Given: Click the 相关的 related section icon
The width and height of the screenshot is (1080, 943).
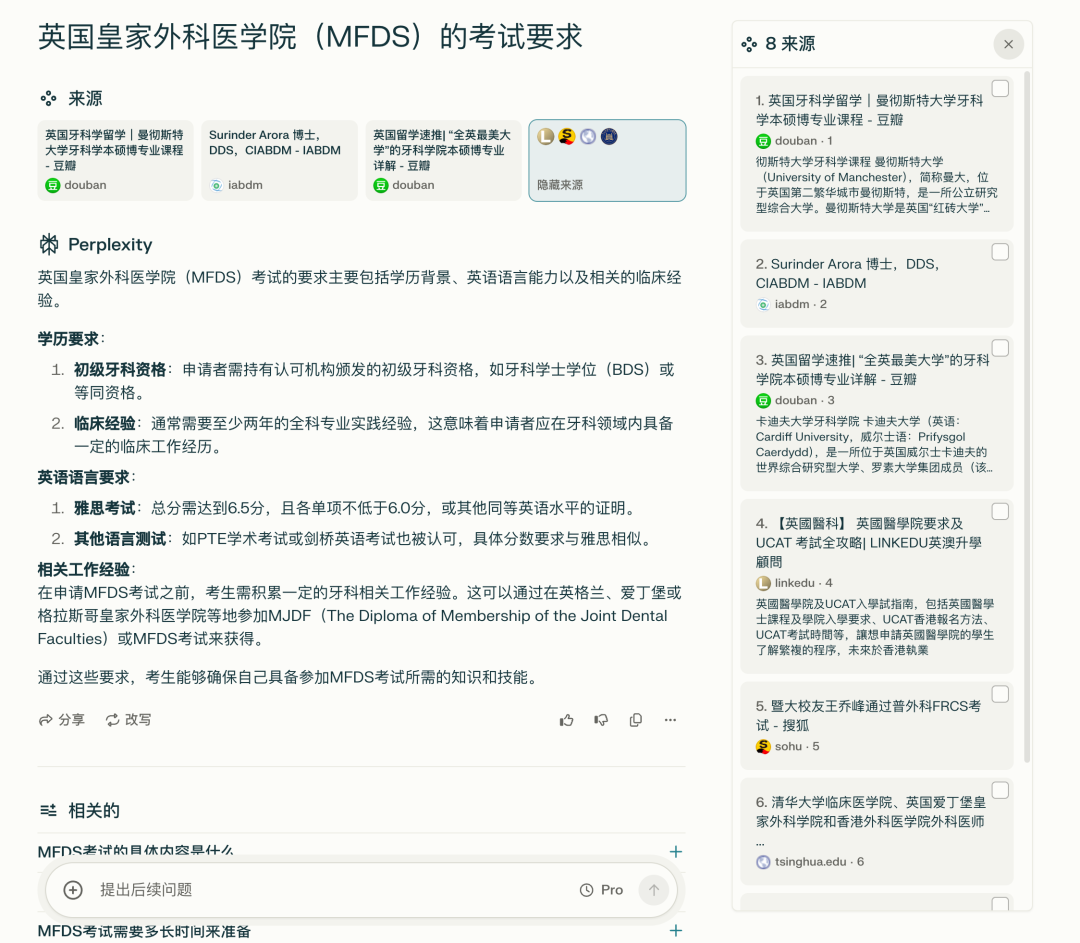Looking at the screenshot, I should click(48, 811).
